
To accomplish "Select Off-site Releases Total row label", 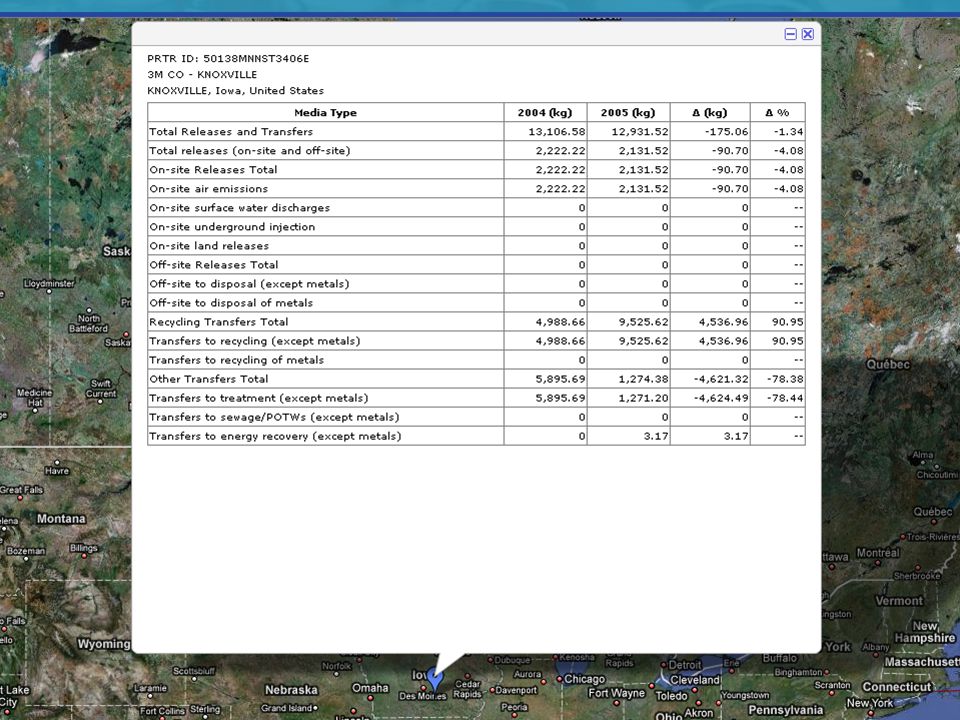I will click(214, 264).
